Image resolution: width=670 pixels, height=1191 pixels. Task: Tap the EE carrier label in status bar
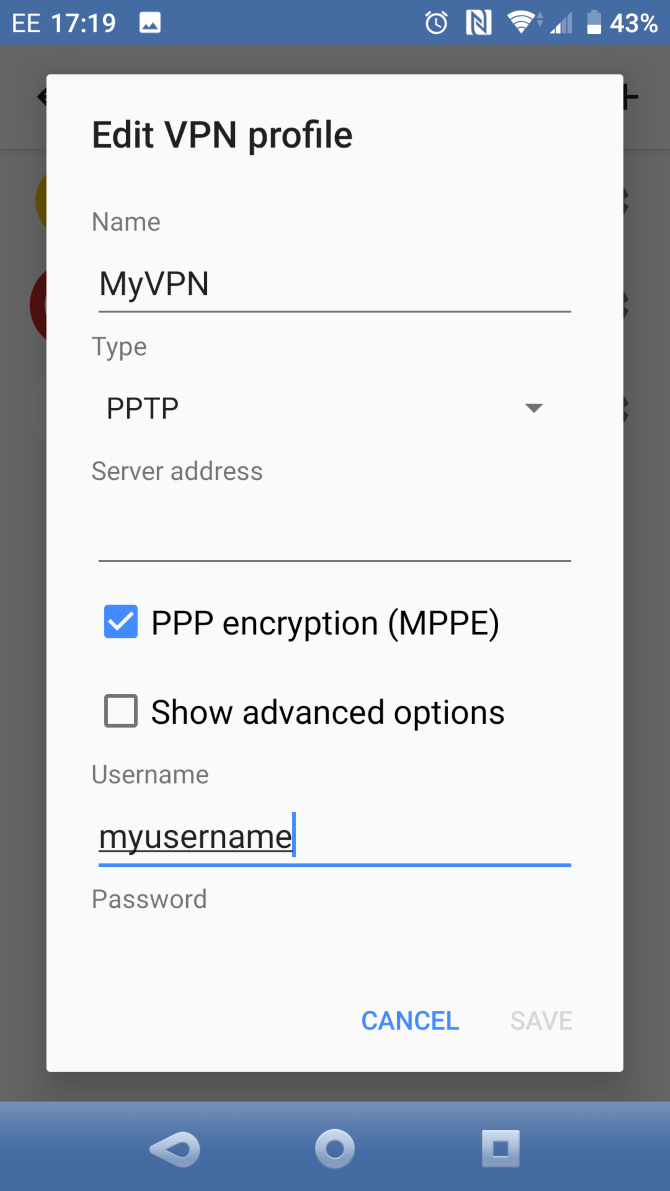pos(25,21)
